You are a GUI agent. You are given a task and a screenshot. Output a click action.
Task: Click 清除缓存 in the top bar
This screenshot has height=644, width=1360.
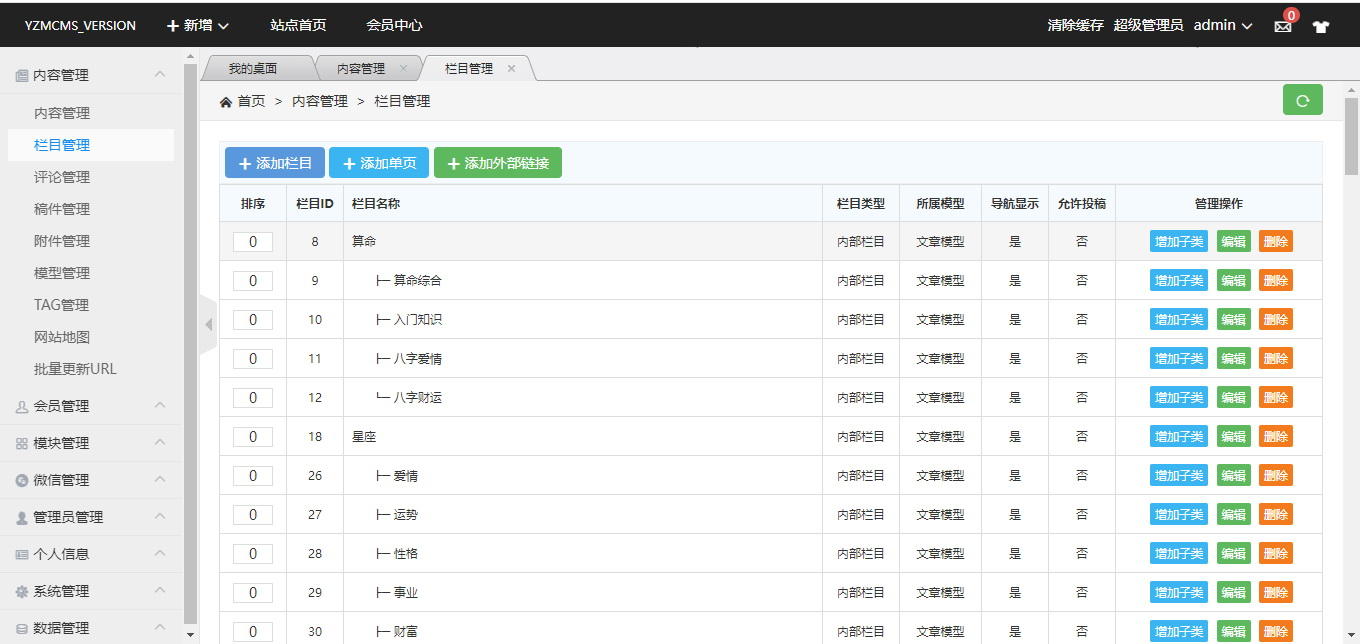pyautogui.click(x=1075, y=25)
